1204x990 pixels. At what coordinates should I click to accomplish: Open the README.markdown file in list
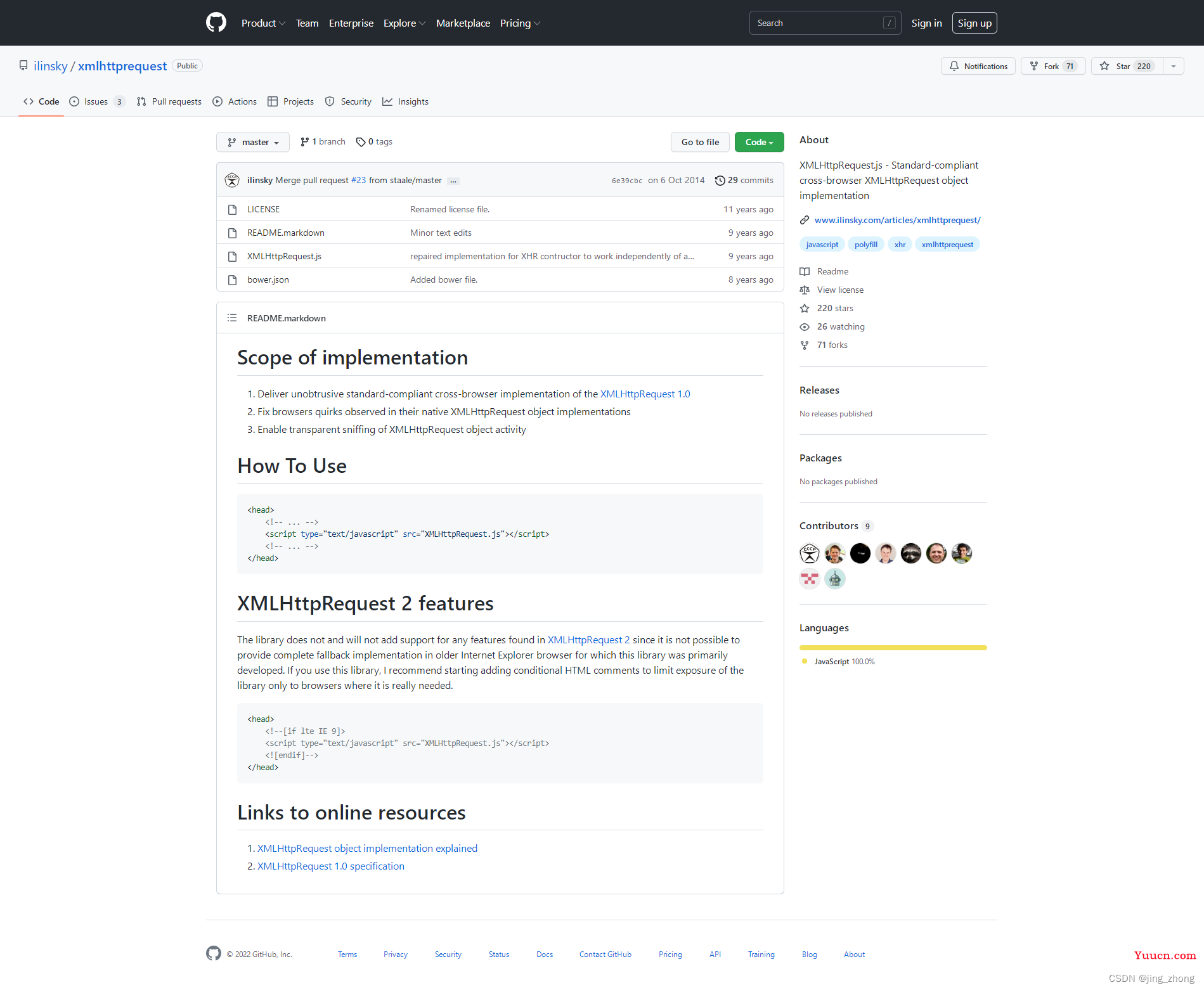click(285, 233)
